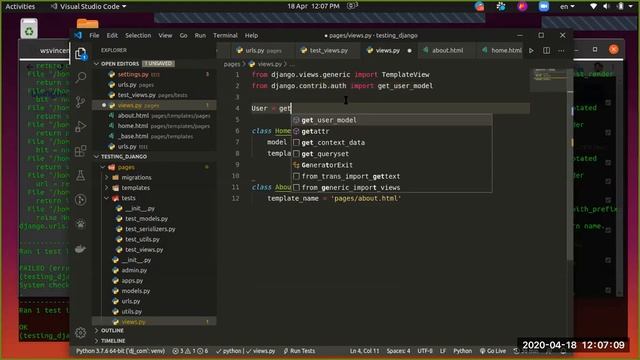Open the Source Control view
The width and height of the screenshot is (640, 360).
[81, 102]
